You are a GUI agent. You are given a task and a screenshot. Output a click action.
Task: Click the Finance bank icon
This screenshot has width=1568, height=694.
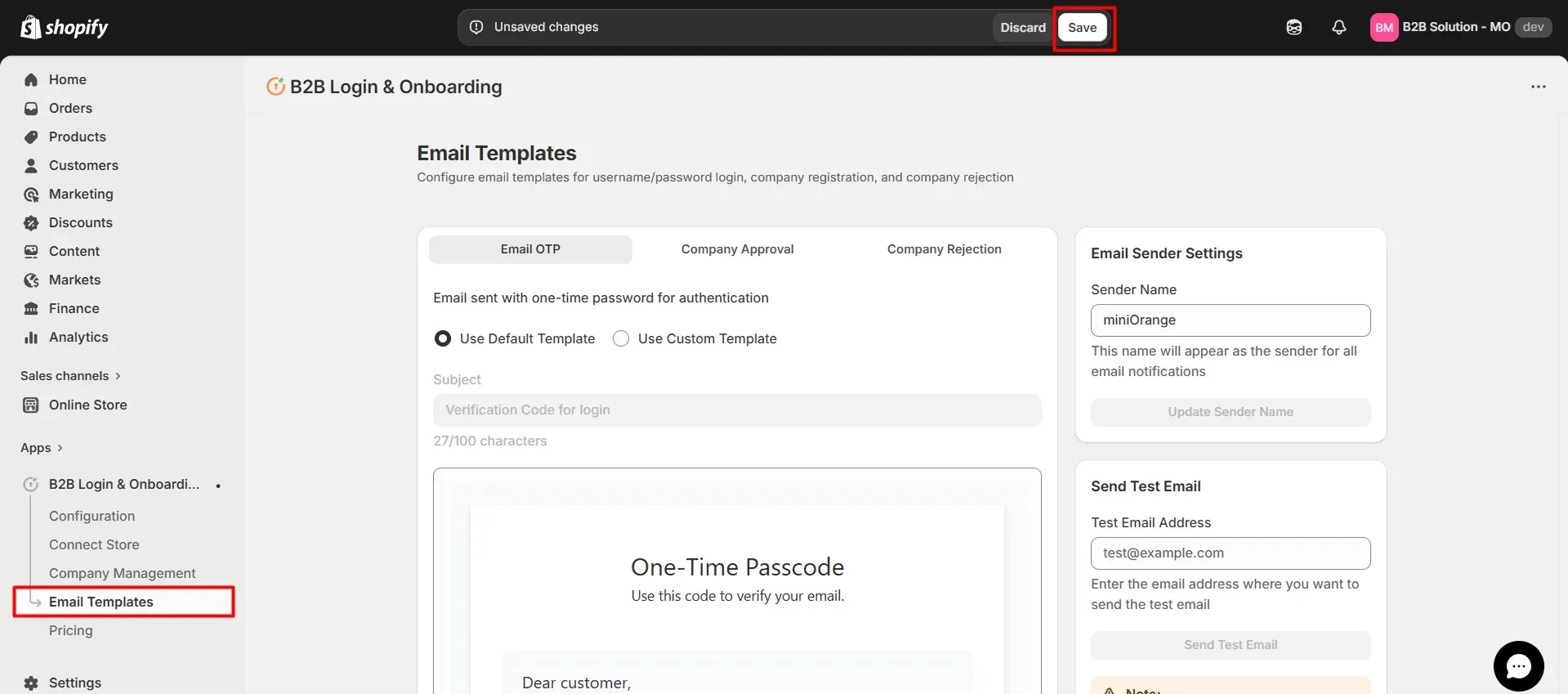pyautogui.click(x=31, y=308)
